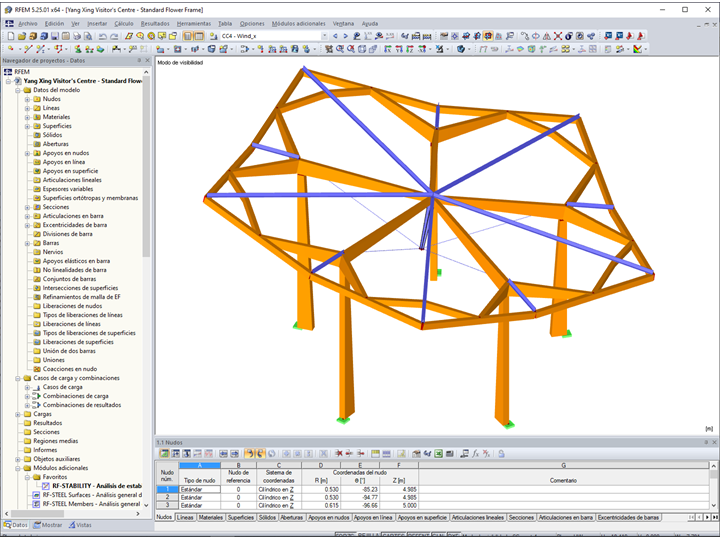720x540 pixels.
Task: Go to next load case arrow
Action: coord(345,36)
